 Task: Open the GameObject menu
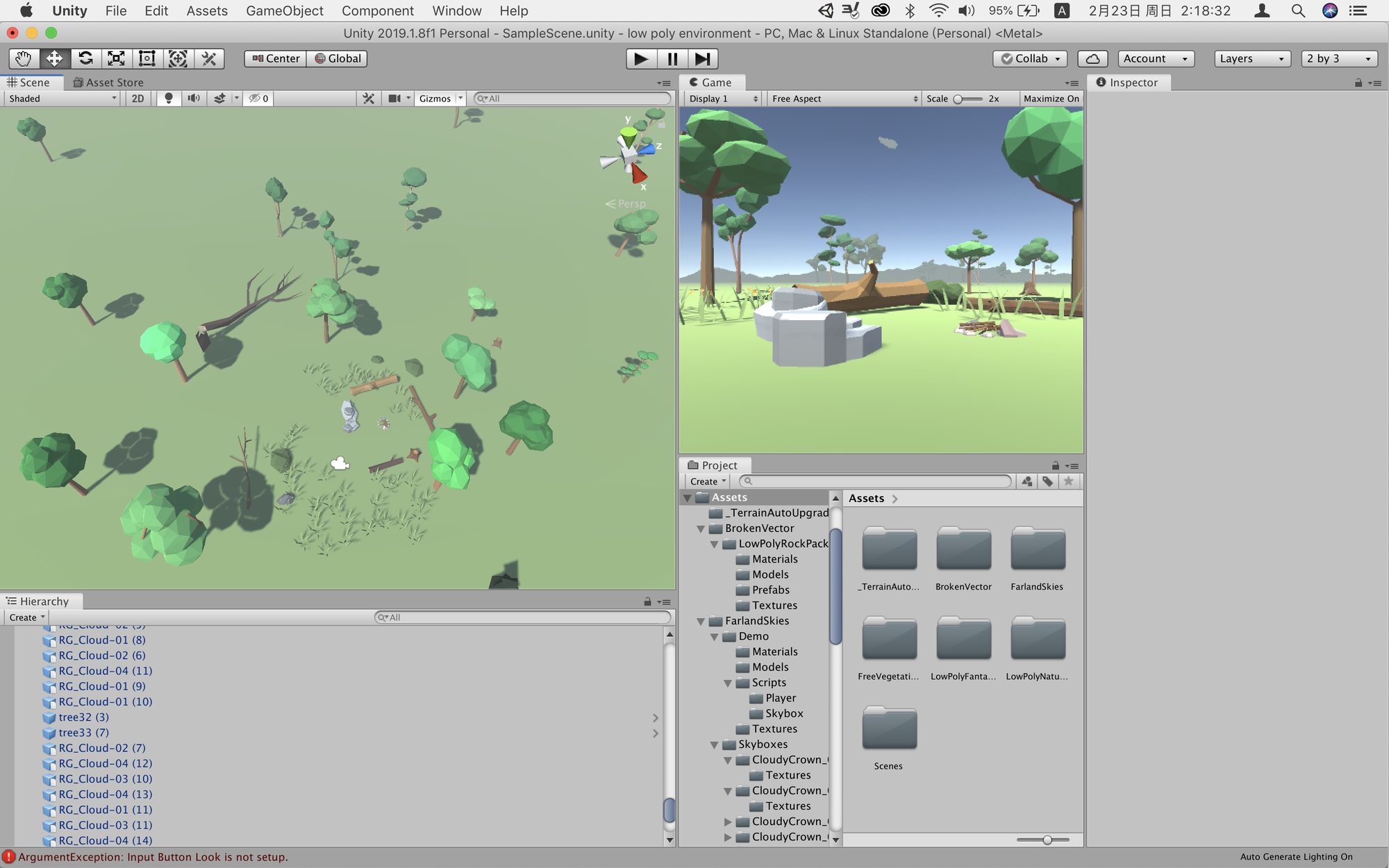coord(285,10)
